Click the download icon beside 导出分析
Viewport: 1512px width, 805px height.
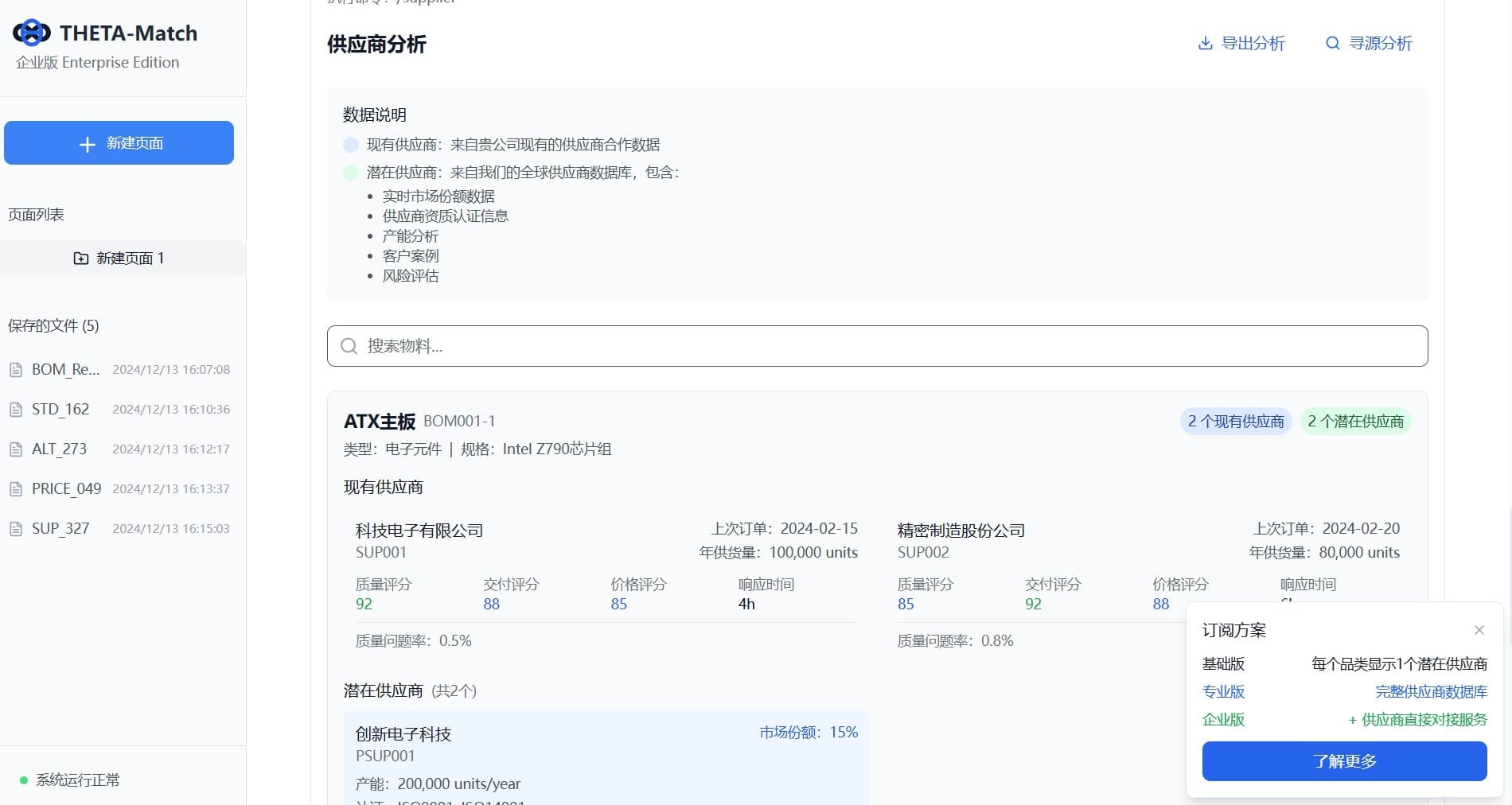1204,44
